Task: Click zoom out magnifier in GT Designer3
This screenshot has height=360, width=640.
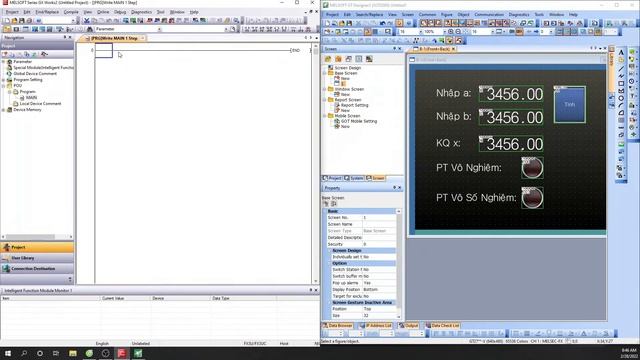Action: pos(458,31)
